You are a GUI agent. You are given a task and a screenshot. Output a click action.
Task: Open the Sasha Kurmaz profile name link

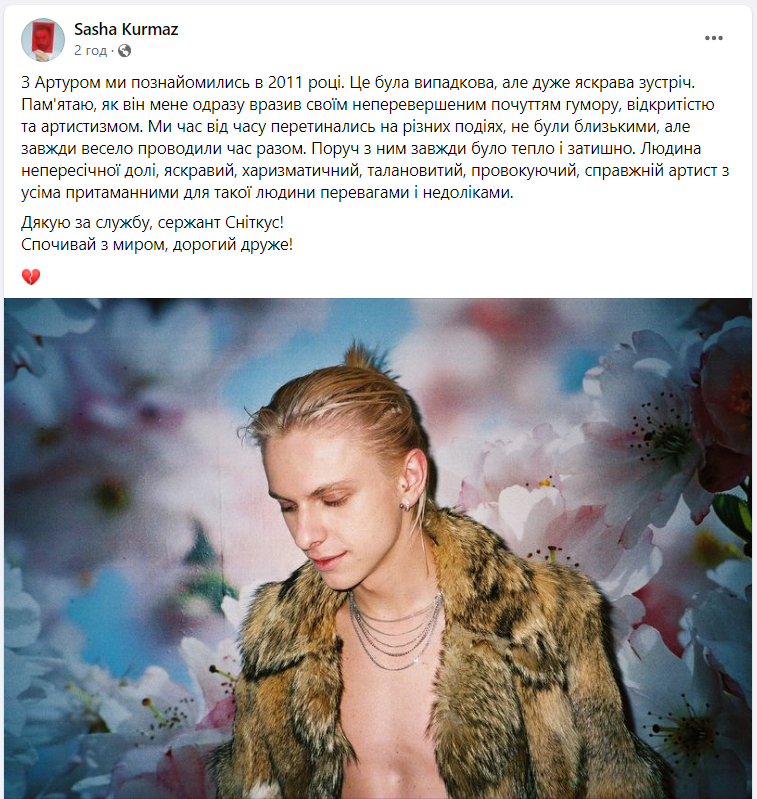tap(126, 30)
